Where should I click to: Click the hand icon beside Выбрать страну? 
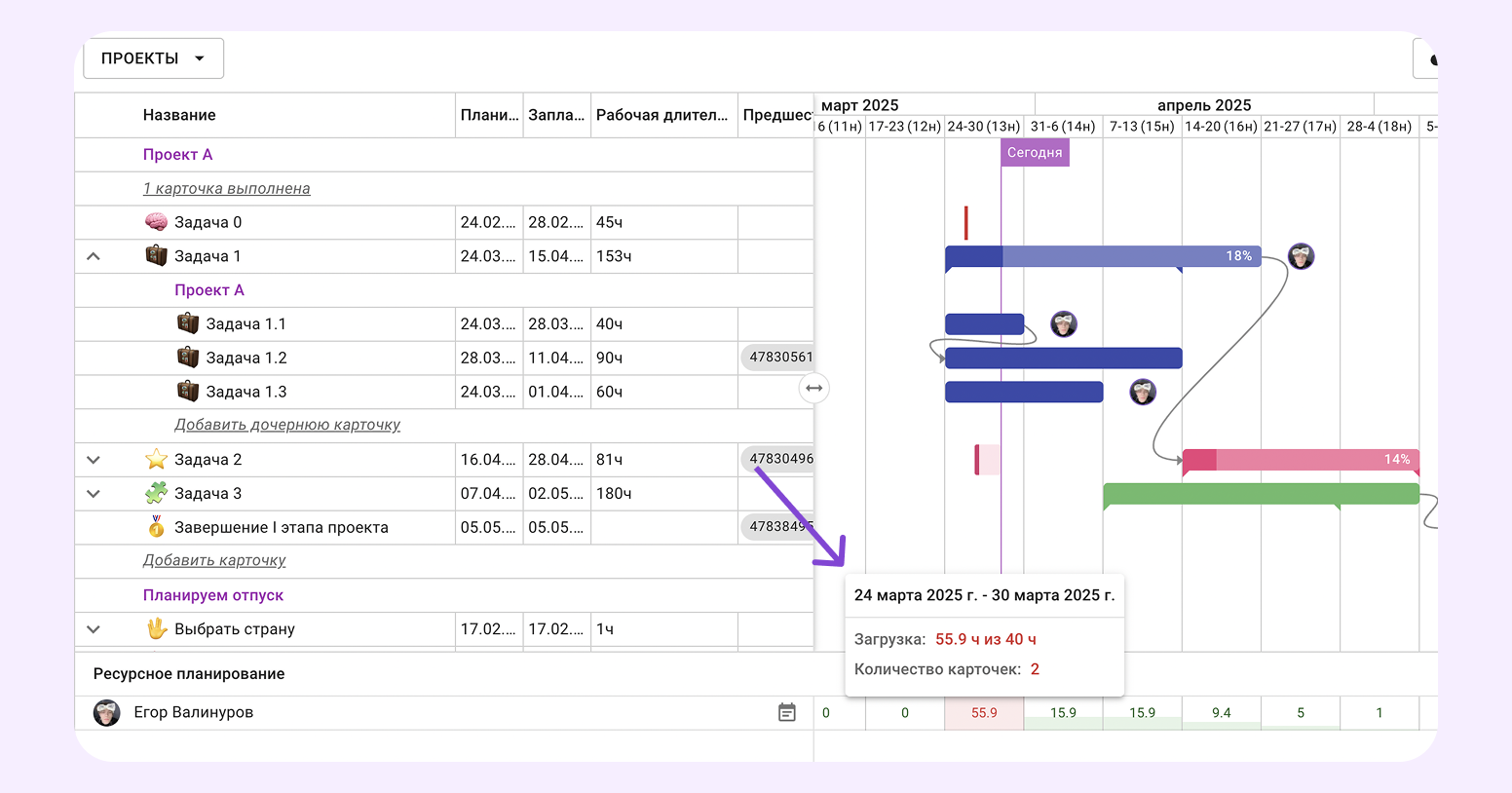pos(156,629)
